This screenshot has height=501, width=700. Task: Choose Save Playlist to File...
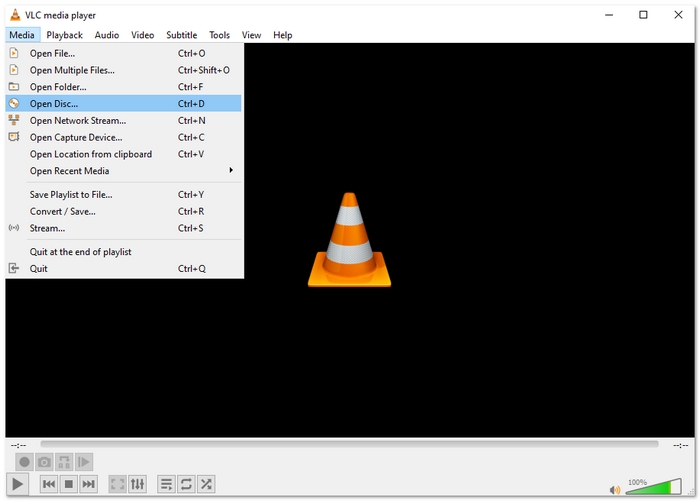pos(124,194)
